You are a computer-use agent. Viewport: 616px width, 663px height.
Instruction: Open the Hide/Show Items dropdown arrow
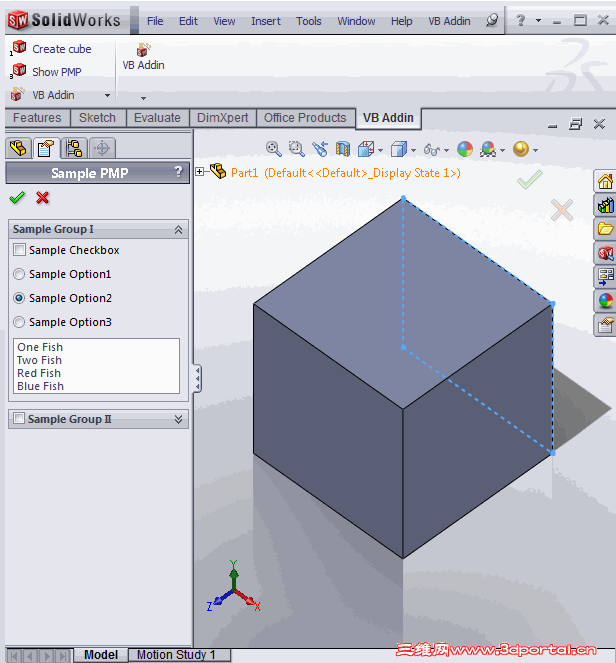pyautogui.click(x=446, y=150)
